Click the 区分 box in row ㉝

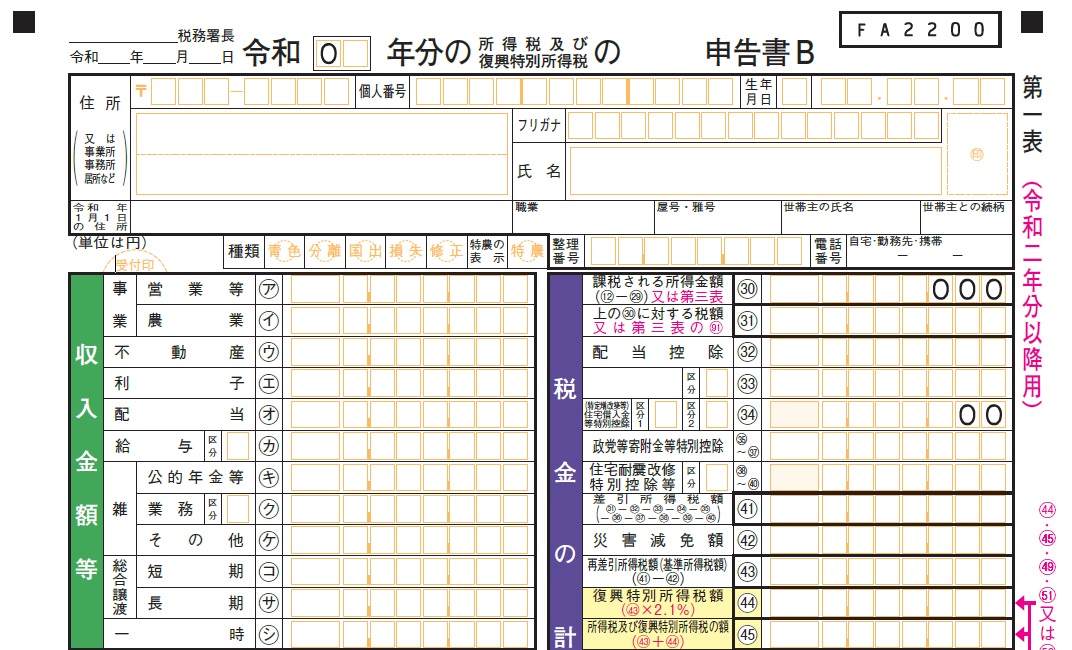click(x=716, y=383)
